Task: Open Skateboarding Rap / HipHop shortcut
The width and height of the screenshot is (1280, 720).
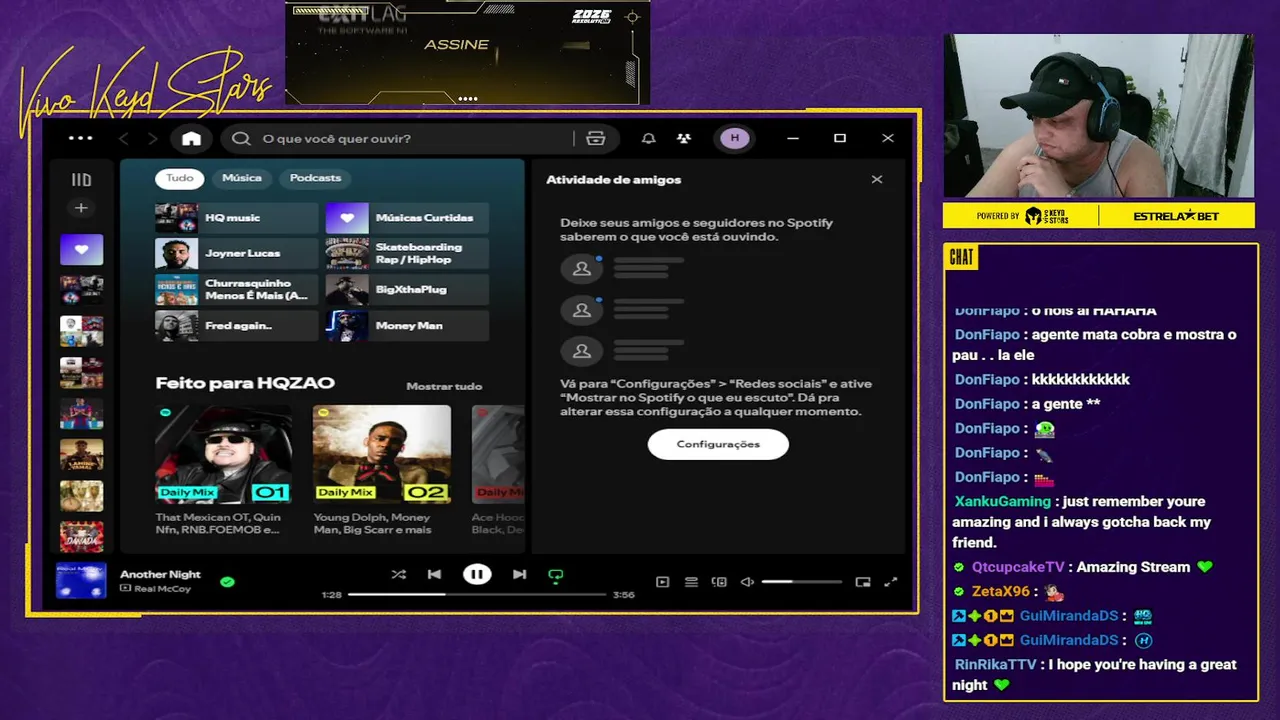Action: [407, 254]
